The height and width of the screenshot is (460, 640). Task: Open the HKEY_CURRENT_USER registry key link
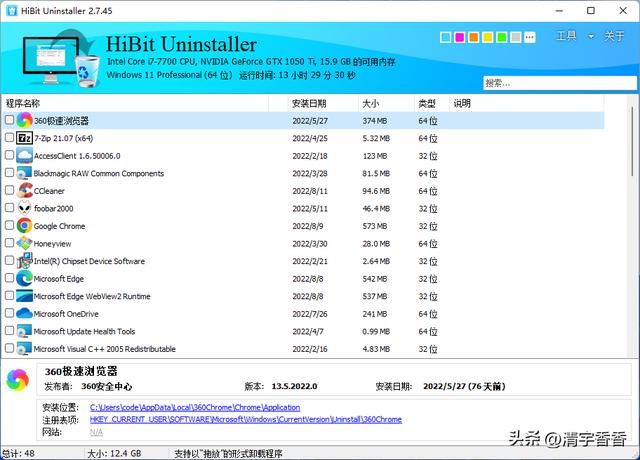pos(246,419)
